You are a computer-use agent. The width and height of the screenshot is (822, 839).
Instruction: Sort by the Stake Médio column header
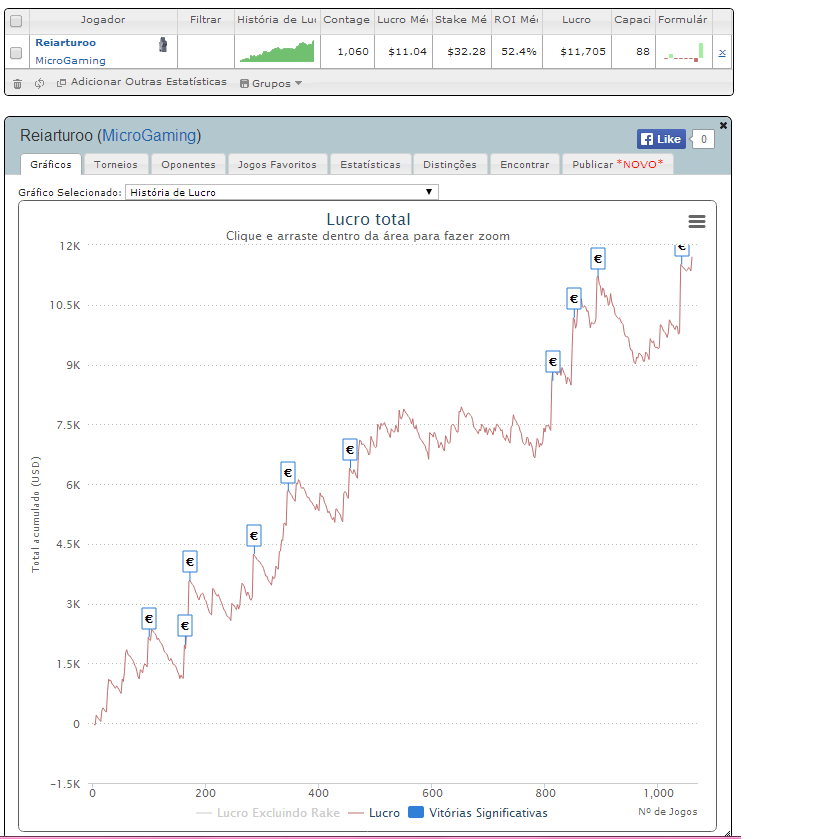click(x=461, y=20)
